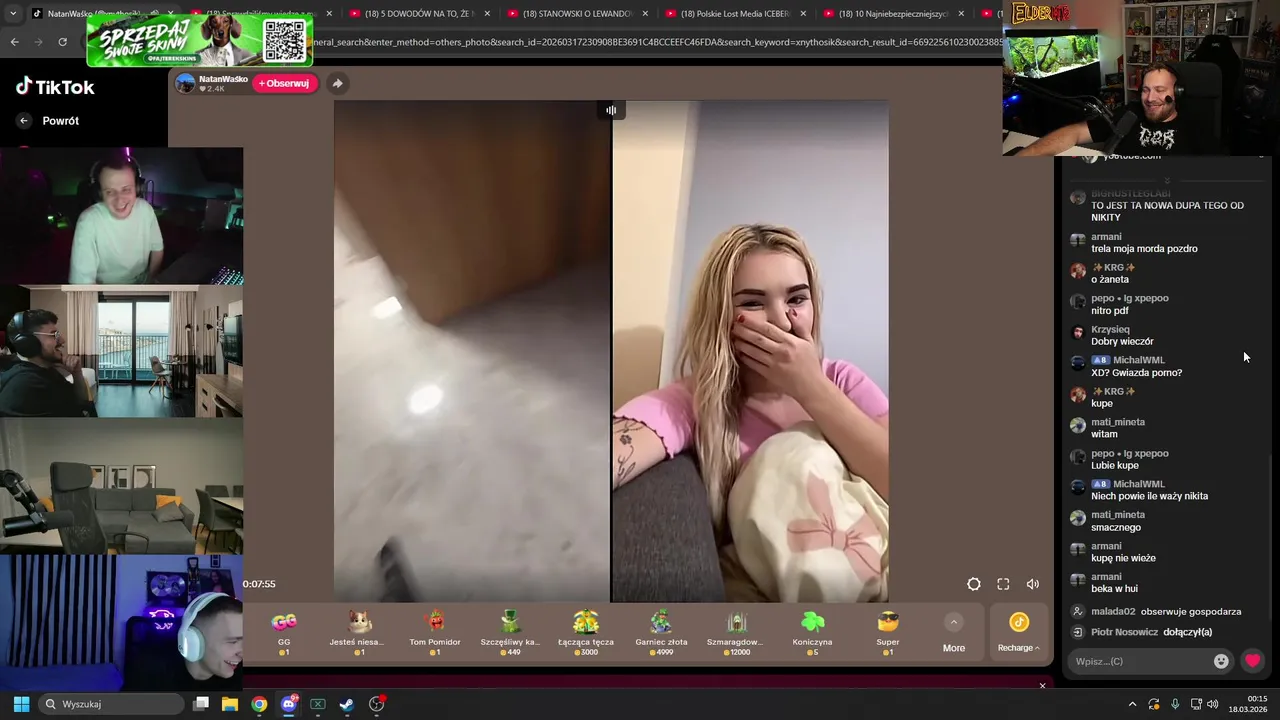Open system volume tray icon
This screenshot has width=1280, height=720.
(x=1212, y=704)
